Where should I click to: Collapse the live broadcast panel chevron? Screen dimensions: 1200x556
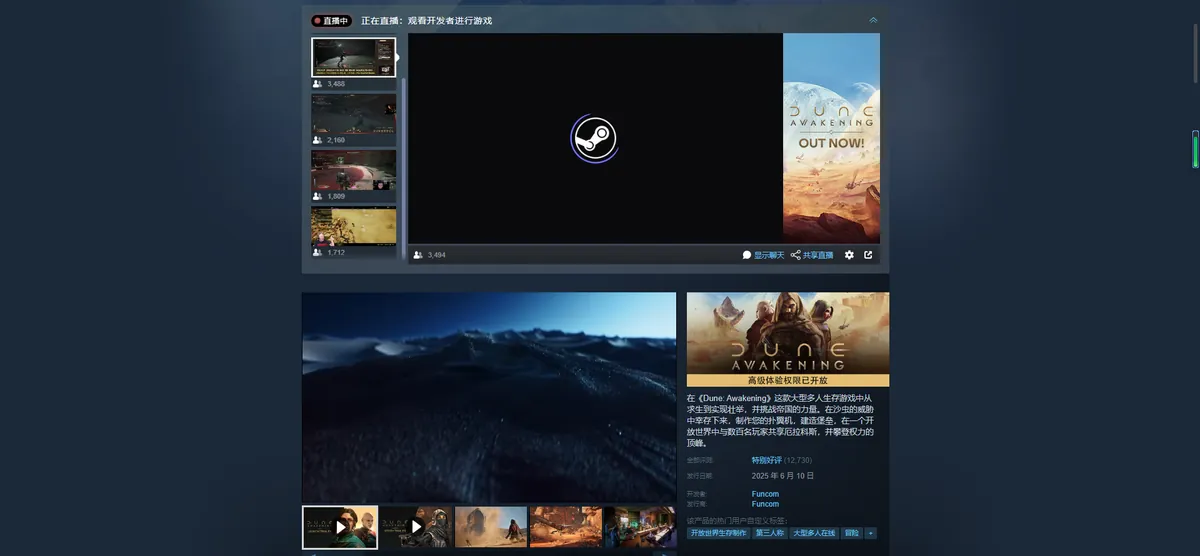(x=873, y=20)
